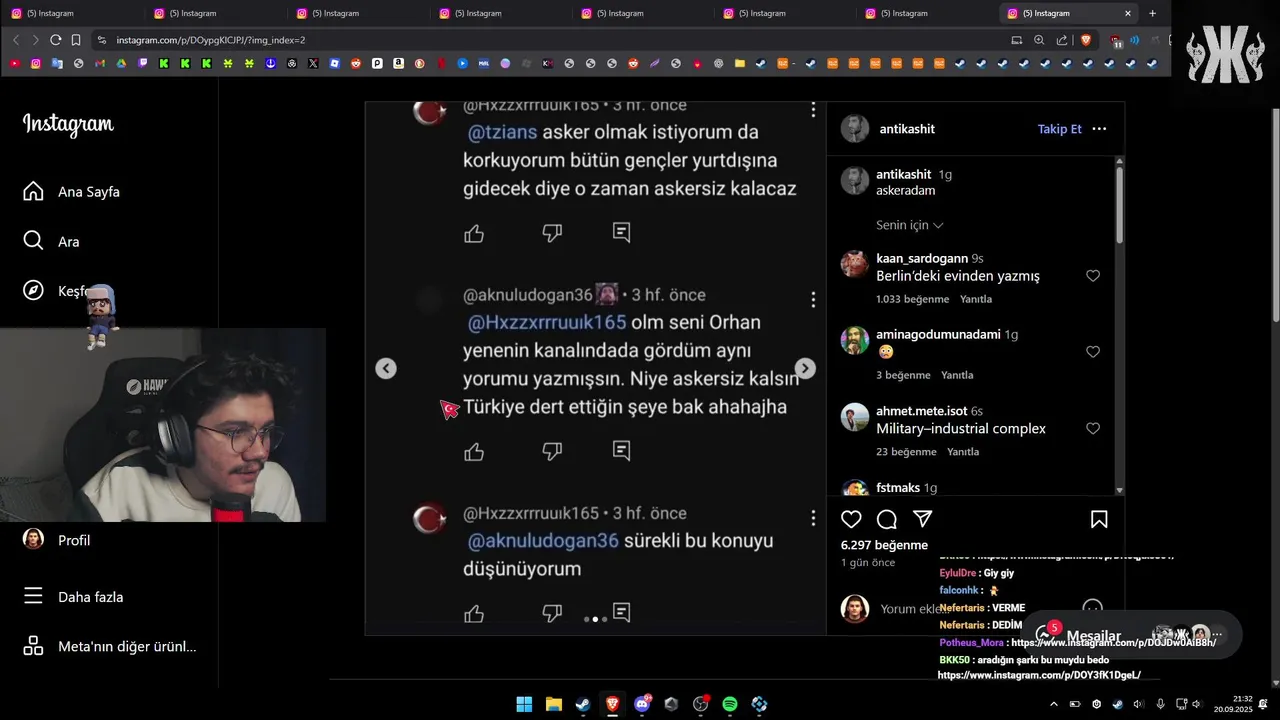Open ahmet.mete.isot's profile

tap(921, 410)
